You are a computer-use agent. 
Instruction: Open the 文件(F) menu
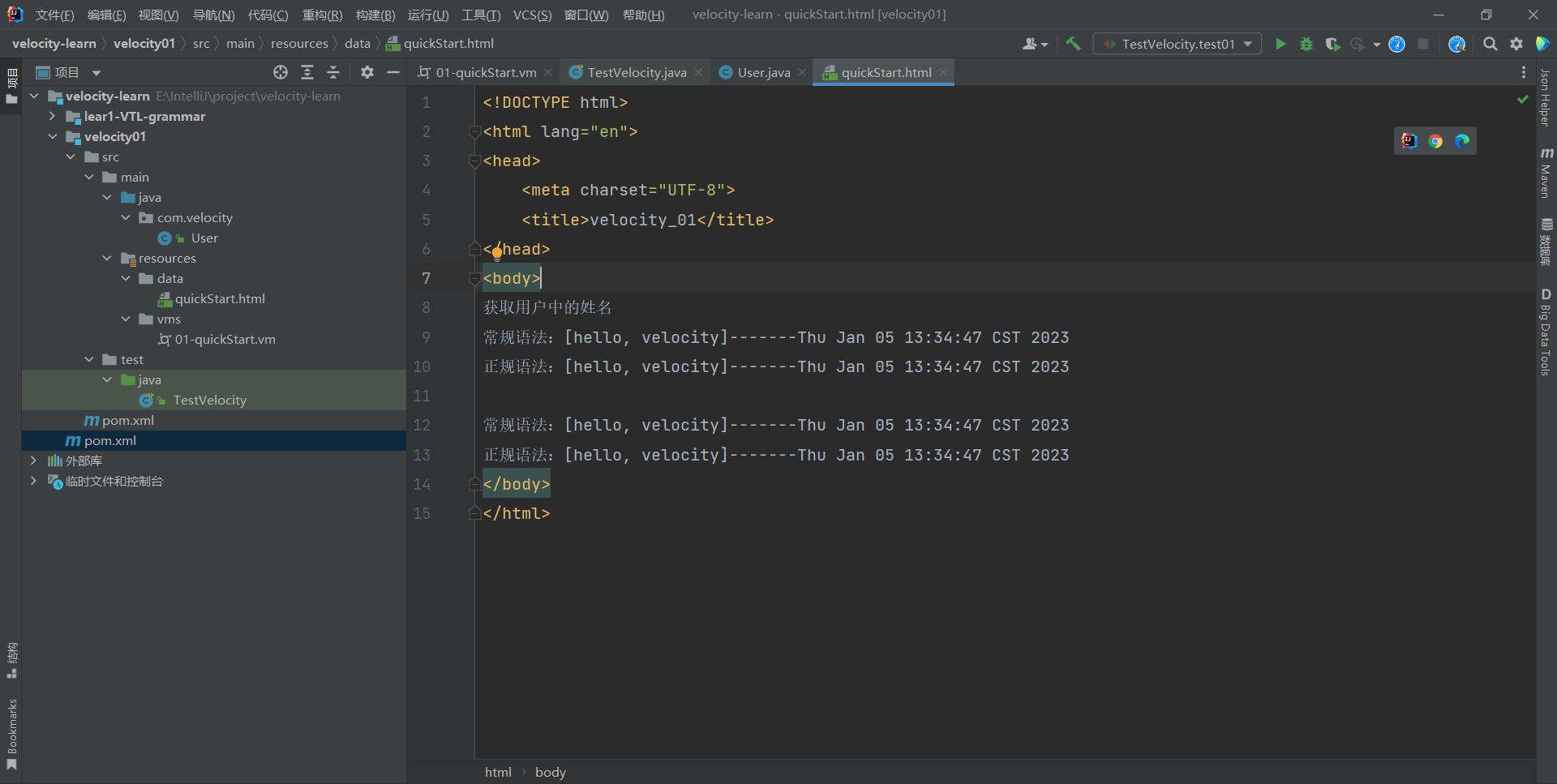pyautogui.click(x=54, y=15)
